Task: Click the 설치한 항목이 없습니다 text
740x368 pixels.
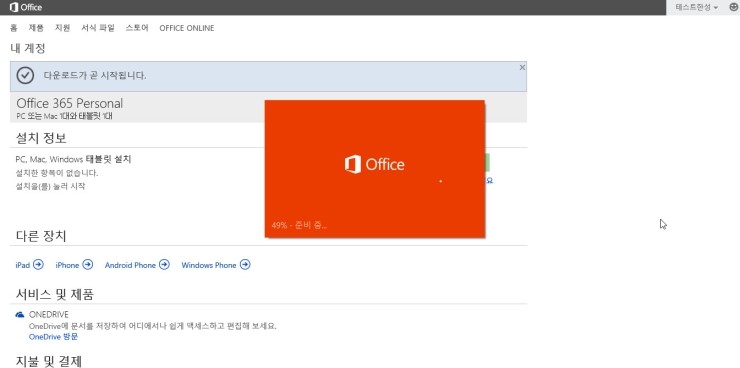Action: pyautogui.click(x=57, y=173)
